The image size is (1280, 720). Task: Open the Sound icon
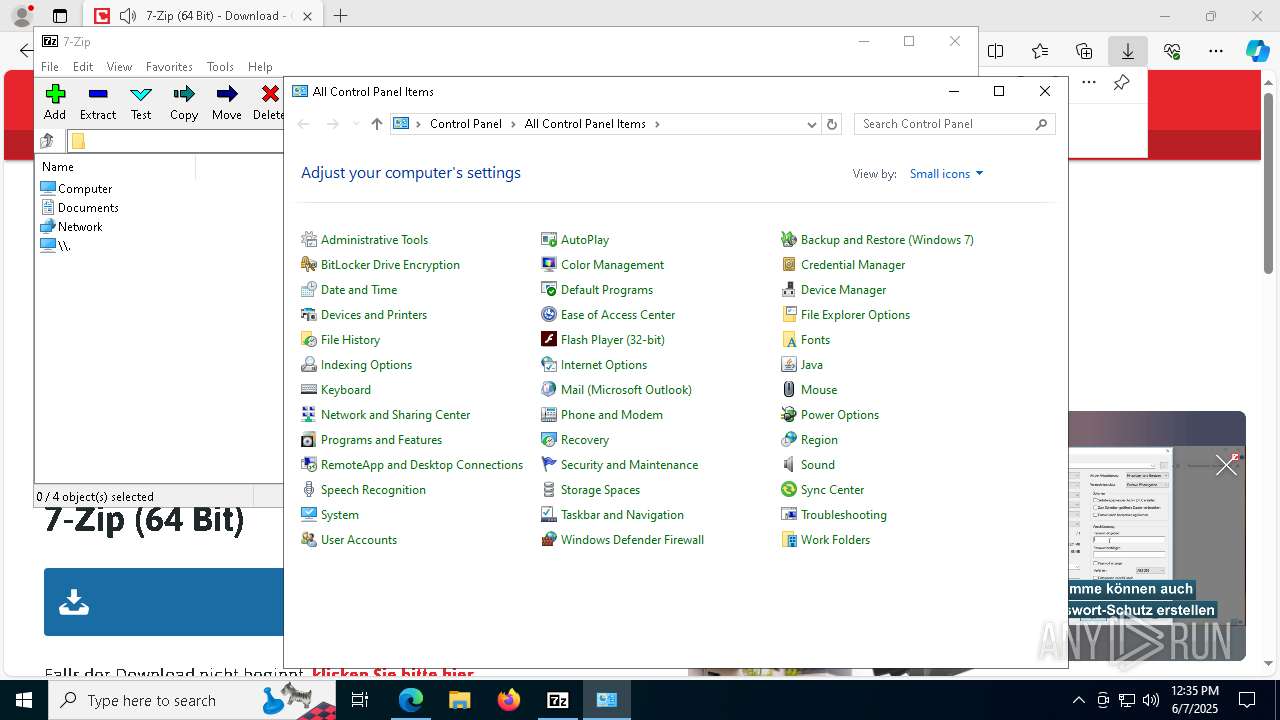click(x=789, y=465)
